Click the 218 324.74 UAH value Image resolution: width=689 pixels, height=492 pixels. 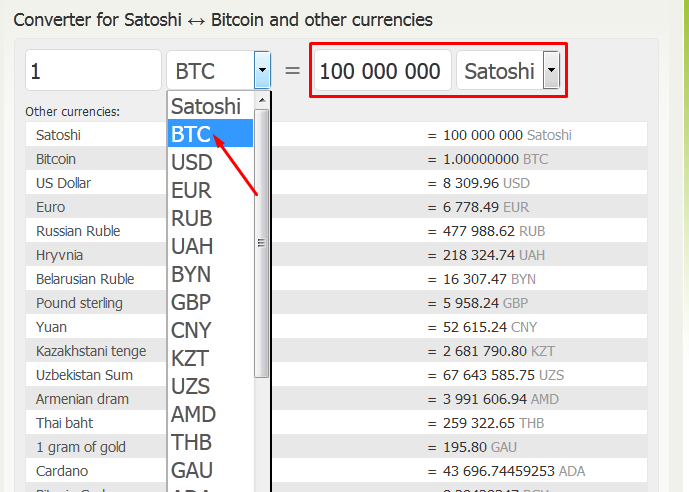pyautogui.click(x=494, y=255)
